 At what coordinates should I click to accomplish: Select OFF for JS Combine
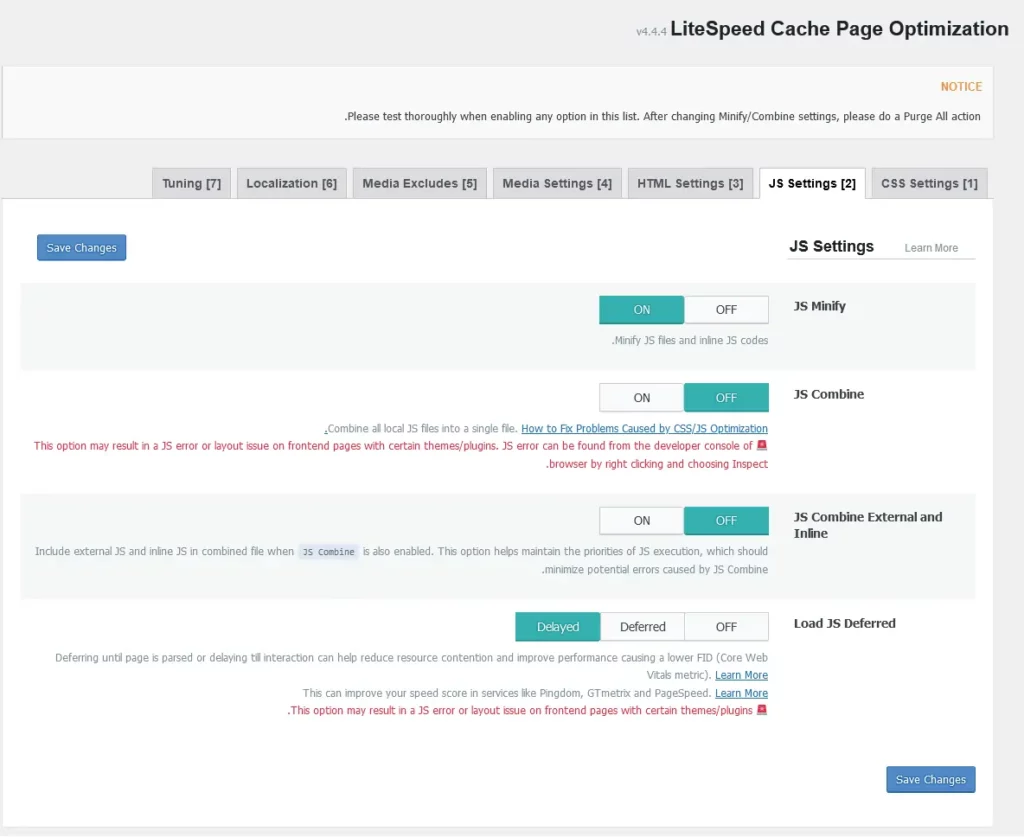pyautogui.click(x=726, y=398)
